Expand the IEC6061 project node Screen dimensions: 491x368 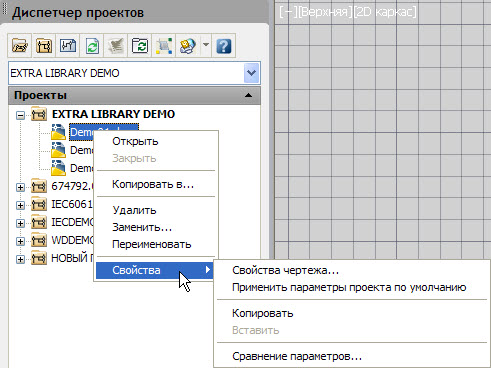20,205
